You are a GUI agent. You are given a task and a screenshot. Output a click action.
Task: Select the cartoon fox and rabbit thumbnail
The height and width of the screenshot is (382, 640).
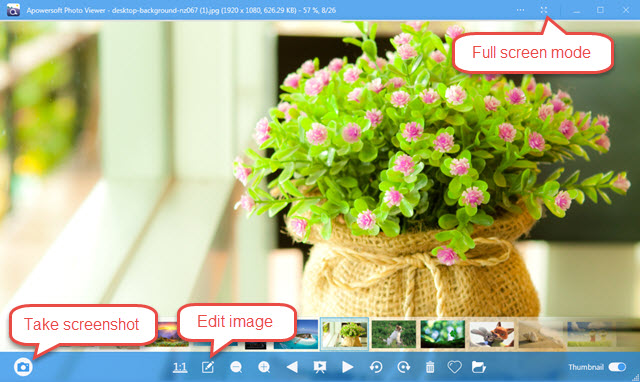[x=492, y=334]
